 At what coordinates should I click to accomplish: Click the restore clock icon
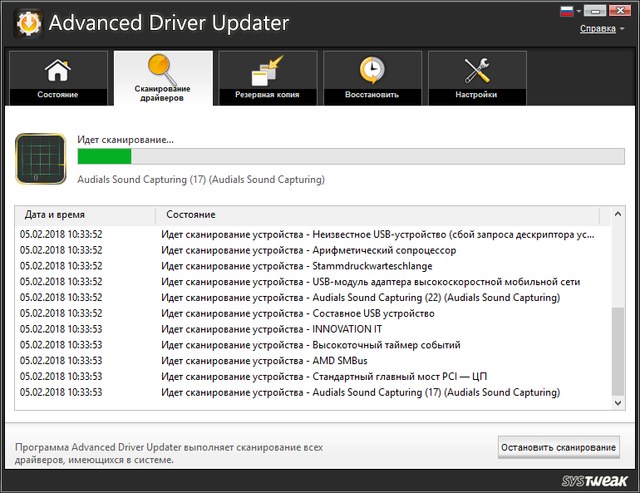[x=372, y=70]
